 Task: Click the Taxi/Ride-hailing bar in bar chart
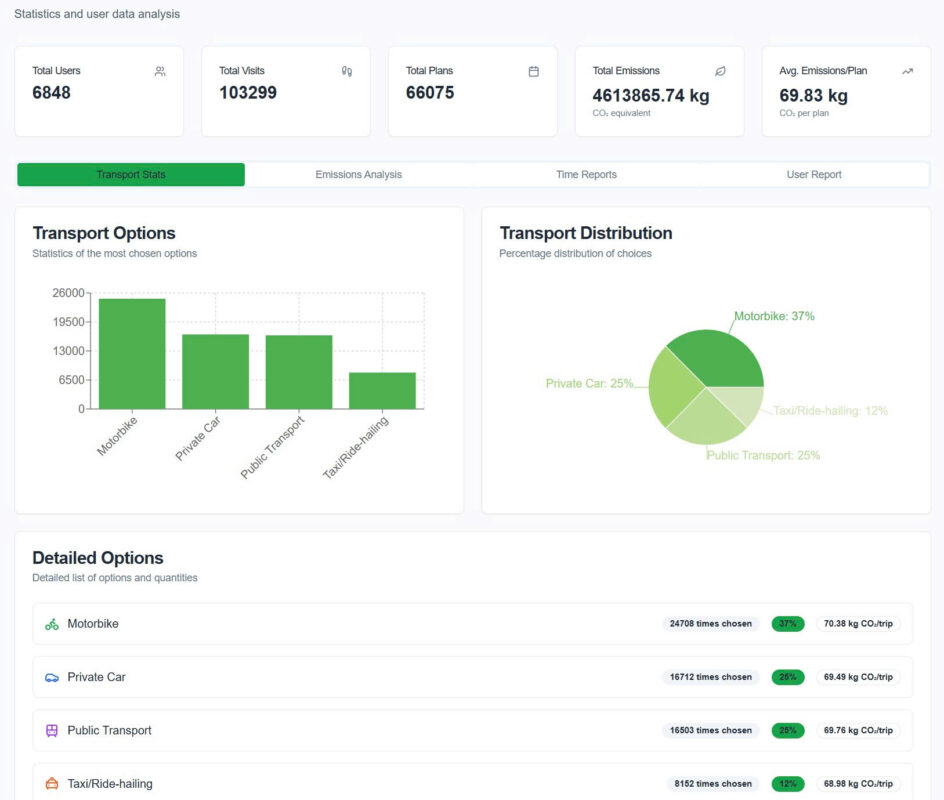click(x=382, y=390)
